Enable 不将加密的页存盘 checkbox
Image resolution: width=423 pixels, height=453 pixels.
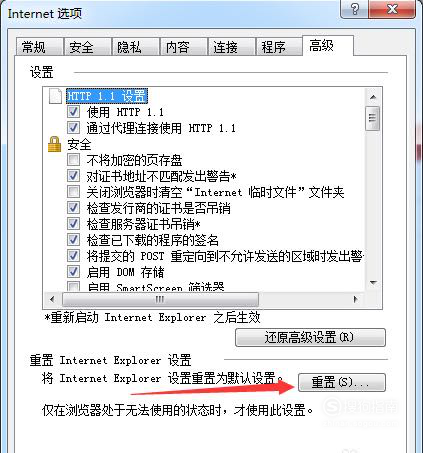pyautogui.click(x=73, y=160)
